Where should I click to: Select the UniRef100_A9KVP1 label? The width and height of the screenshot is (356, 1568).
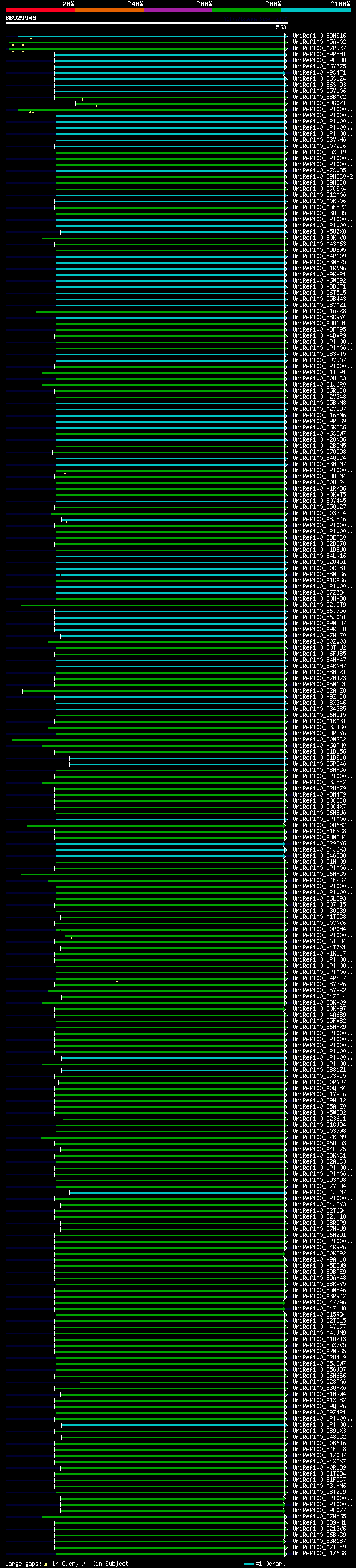pos(319,275)
